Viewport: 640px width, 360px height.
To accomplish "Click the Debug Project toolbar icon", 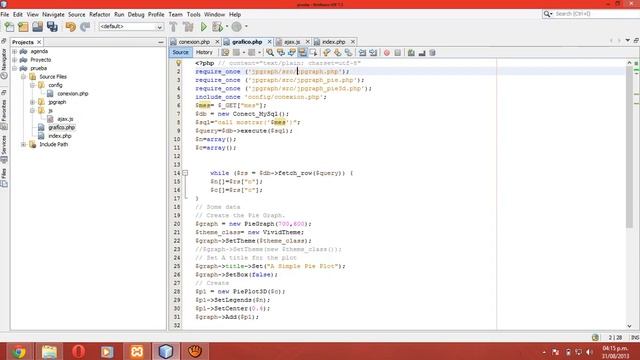I will point(218,27).
